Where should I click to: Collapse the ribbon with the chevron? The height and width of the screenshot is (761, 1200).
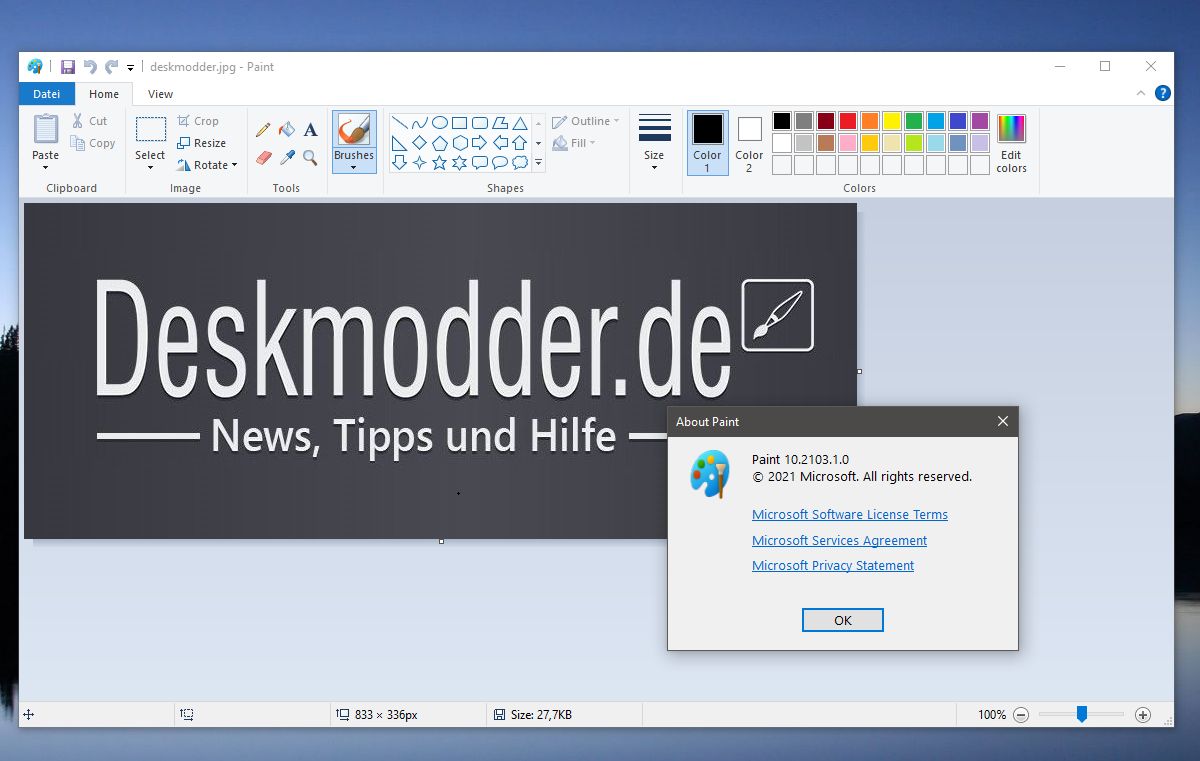(1141, 93)
